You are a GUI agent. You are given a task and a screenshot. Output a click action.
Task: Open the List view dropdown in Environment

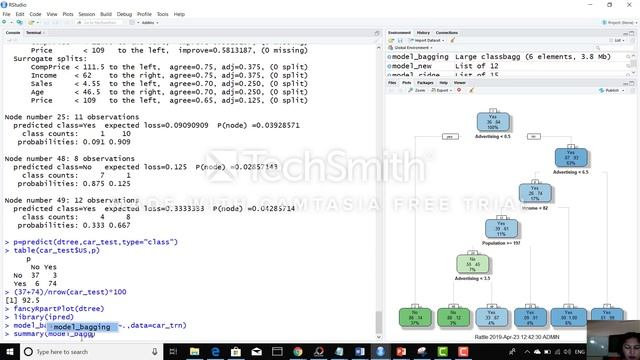tap(617, 40)
